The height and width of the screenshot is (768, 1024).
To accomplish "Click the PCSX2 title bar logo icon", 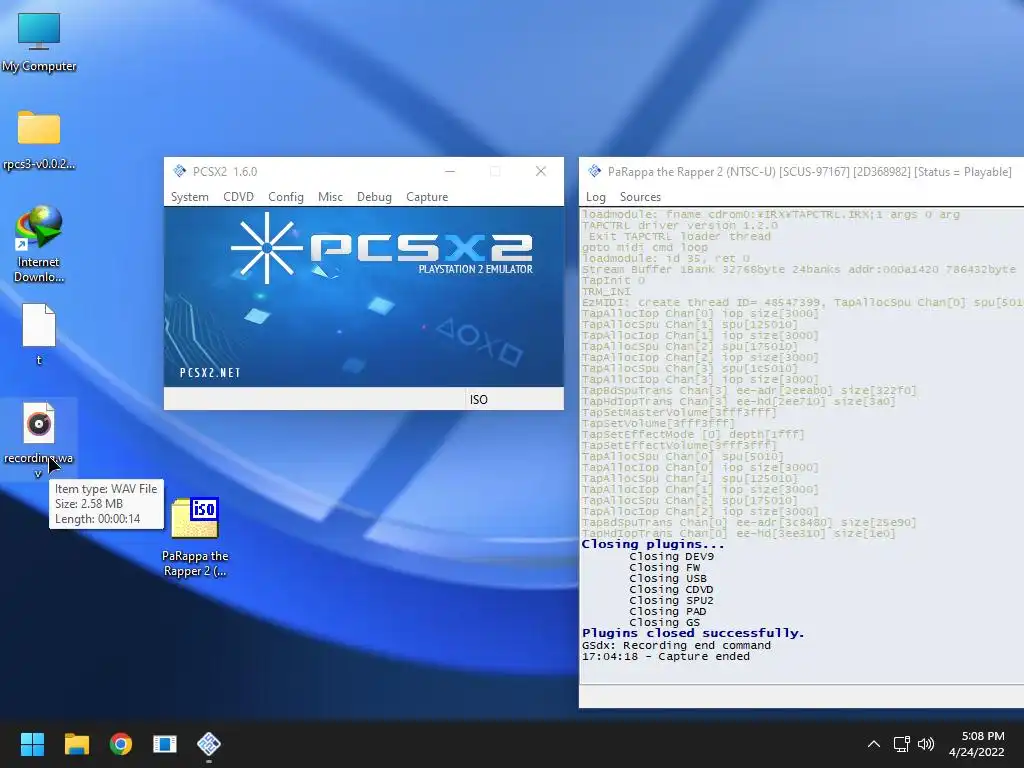I will point(180,171).
